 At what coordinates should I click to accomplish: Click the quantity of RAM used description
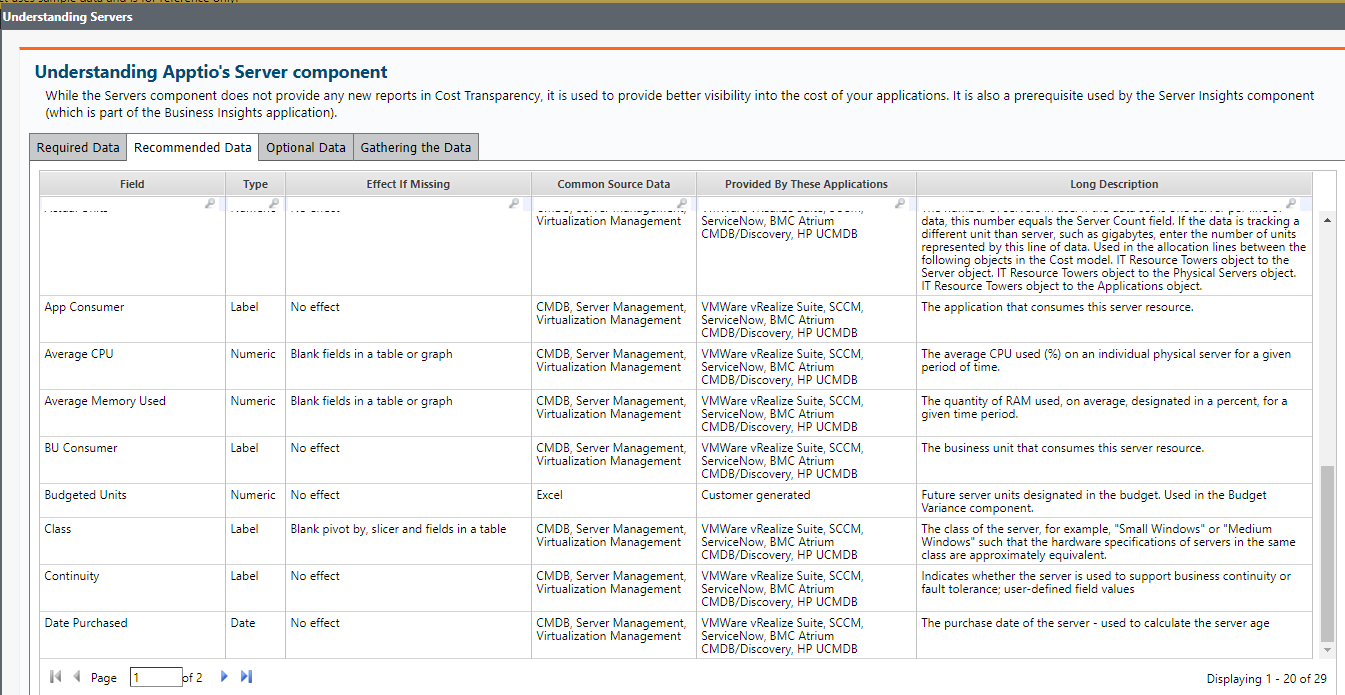1114,413
